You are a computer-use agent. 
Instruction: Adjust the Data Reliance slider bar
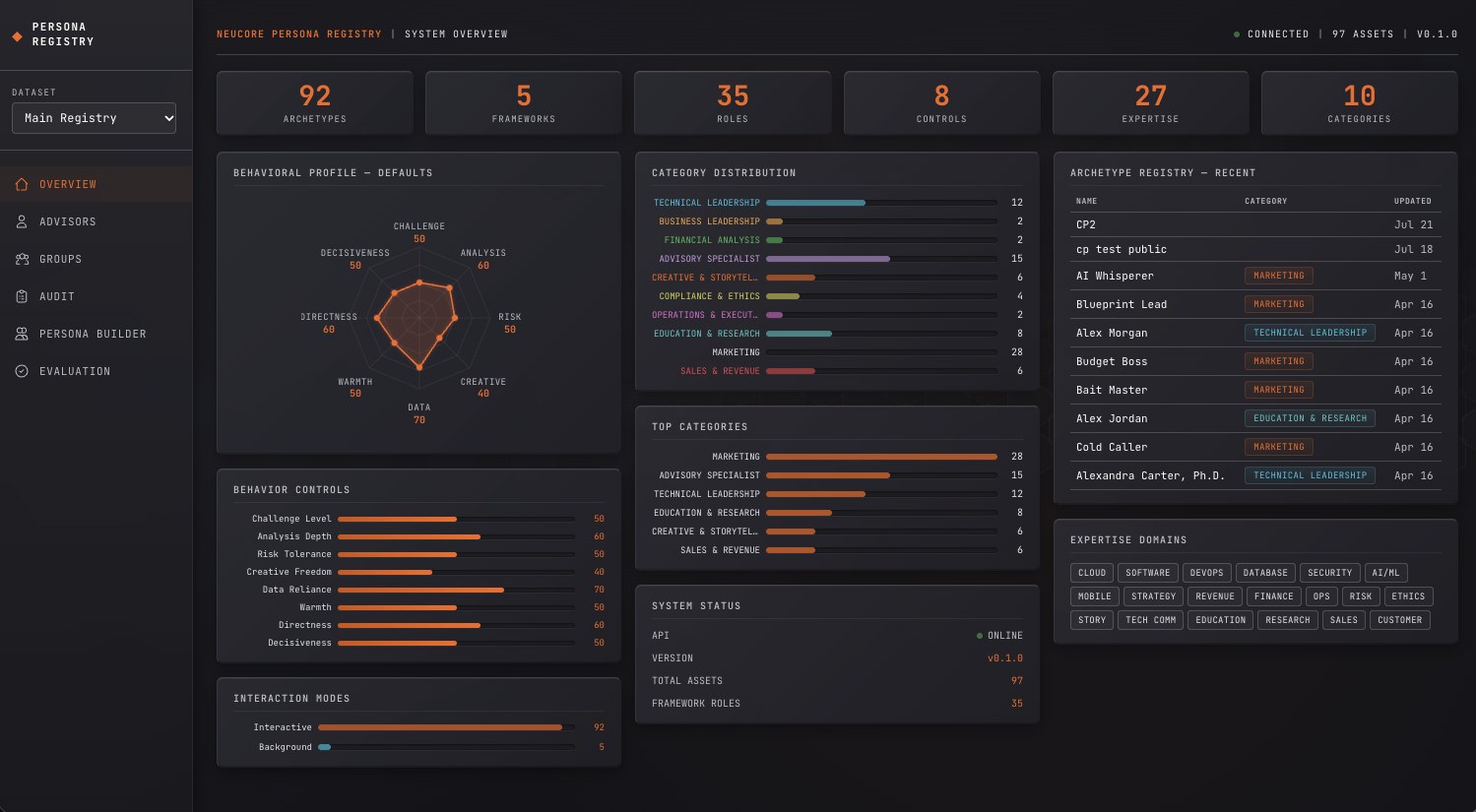click(456, 590)
